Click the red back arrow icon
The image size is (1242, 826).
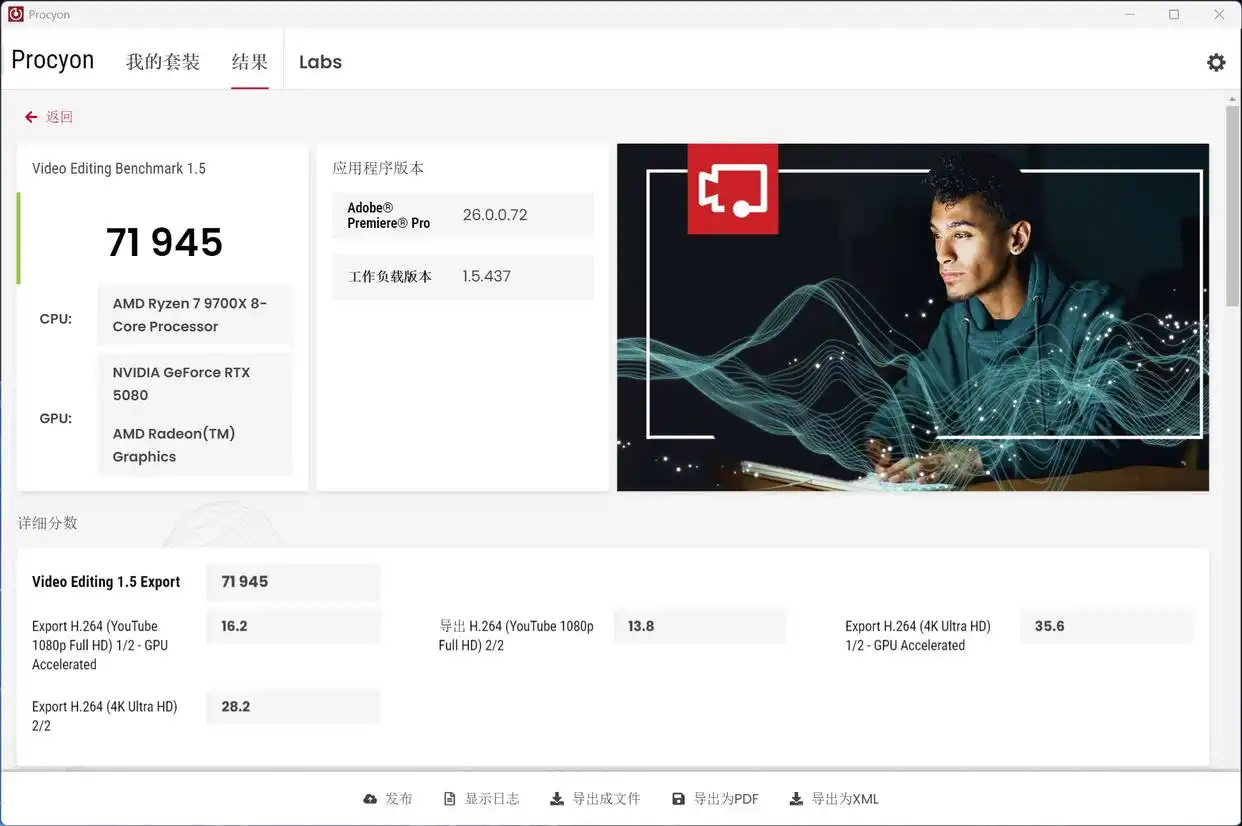click(x=31, y=116)
